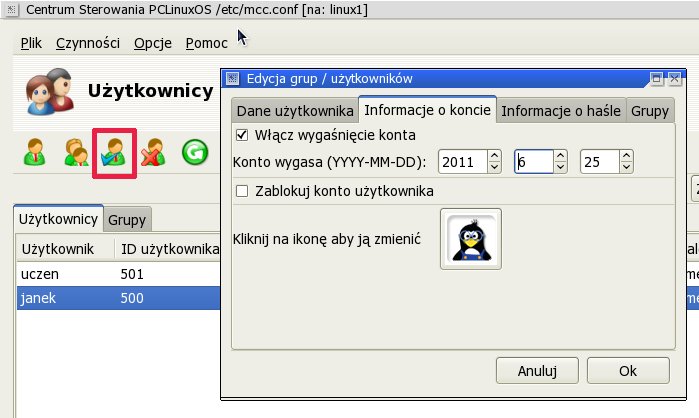The height and width of the screenshot is (418, 699).
Task: Click the Użytkownik column header
Action: pyautogui.click(x=66, y=249)
